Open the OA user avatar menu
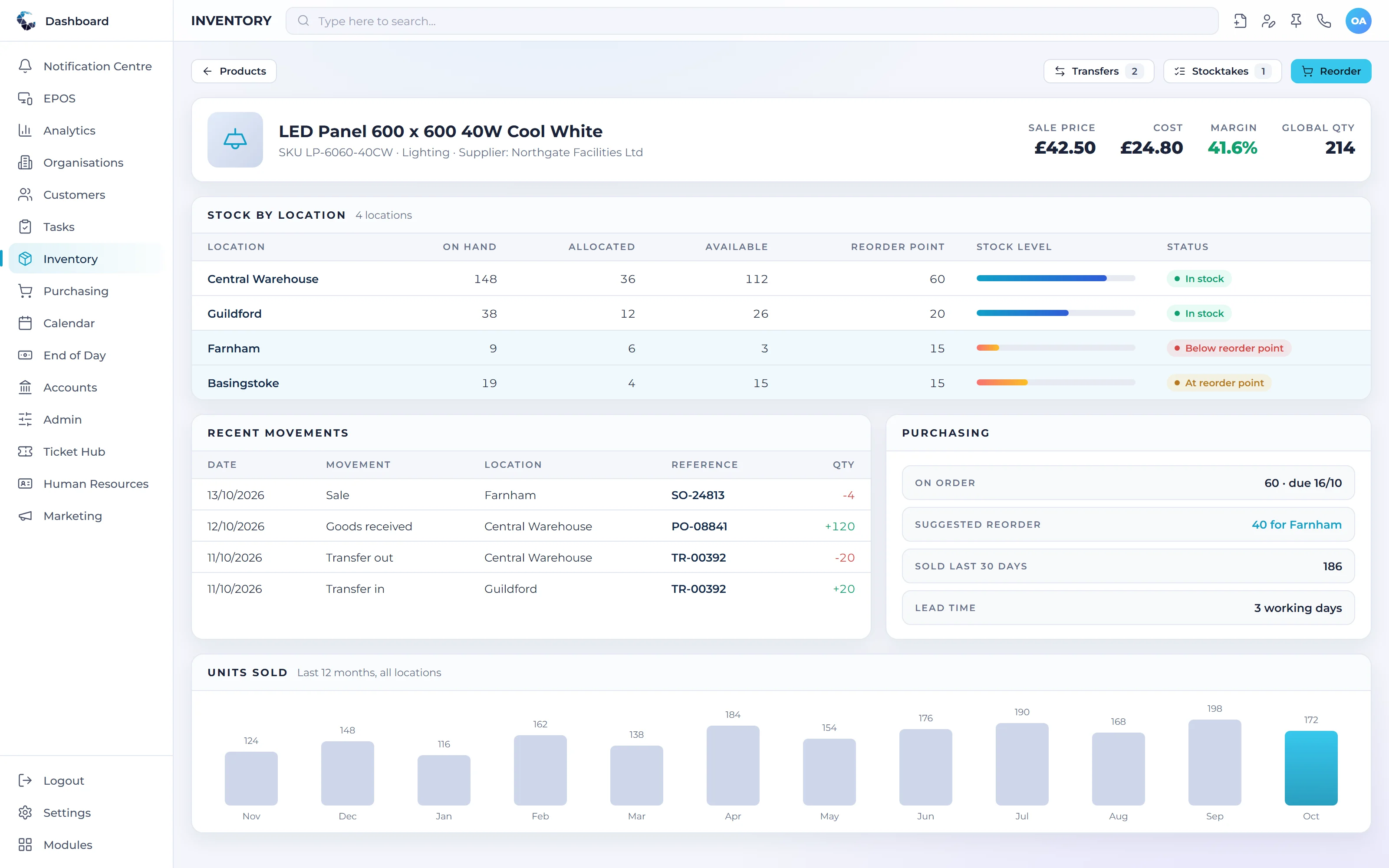This screenshot has width=1389, height=868. pyautogui.click(x=1358, y=21)
